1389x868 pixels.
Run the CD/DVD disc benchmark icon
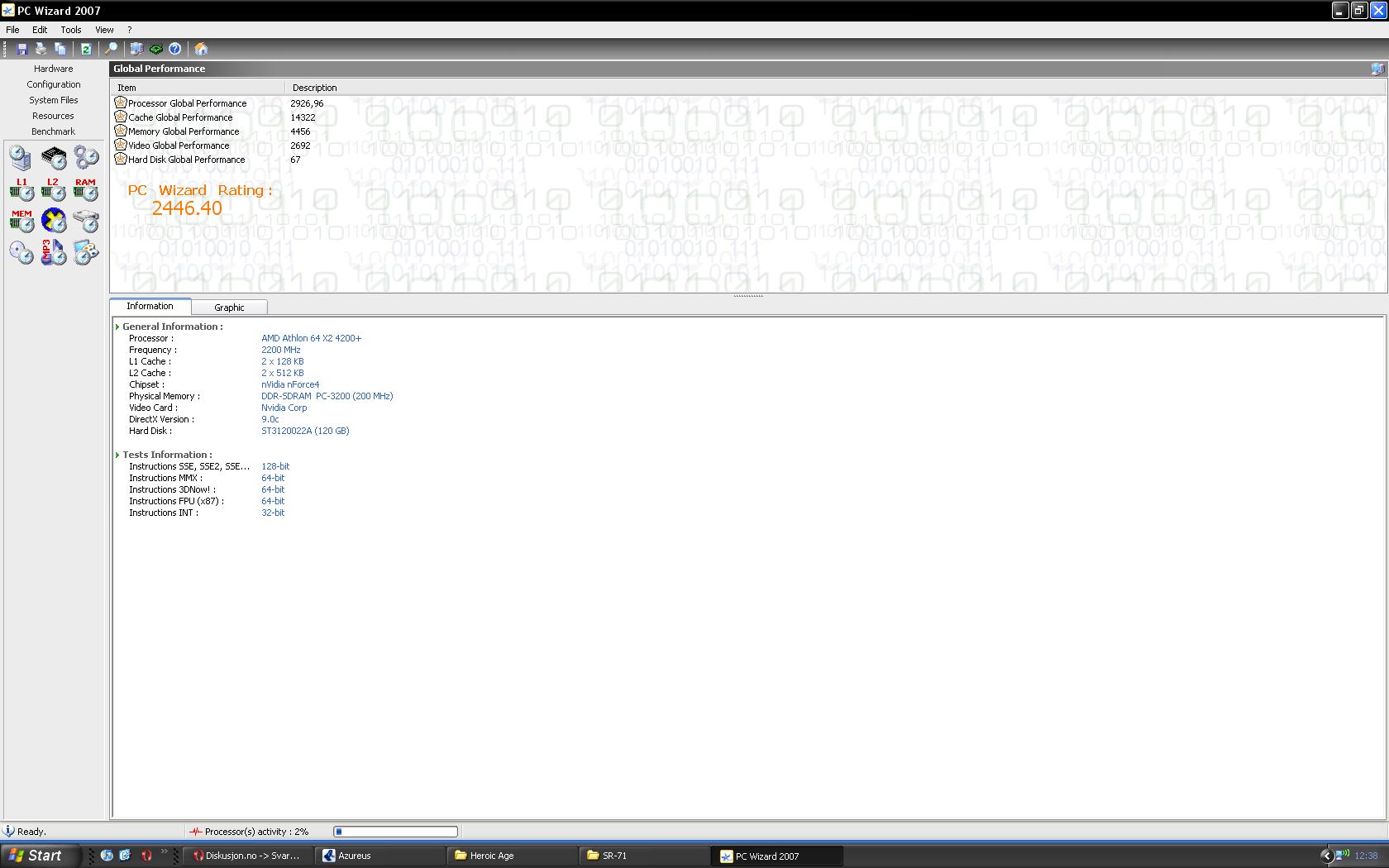coord(21,252)
